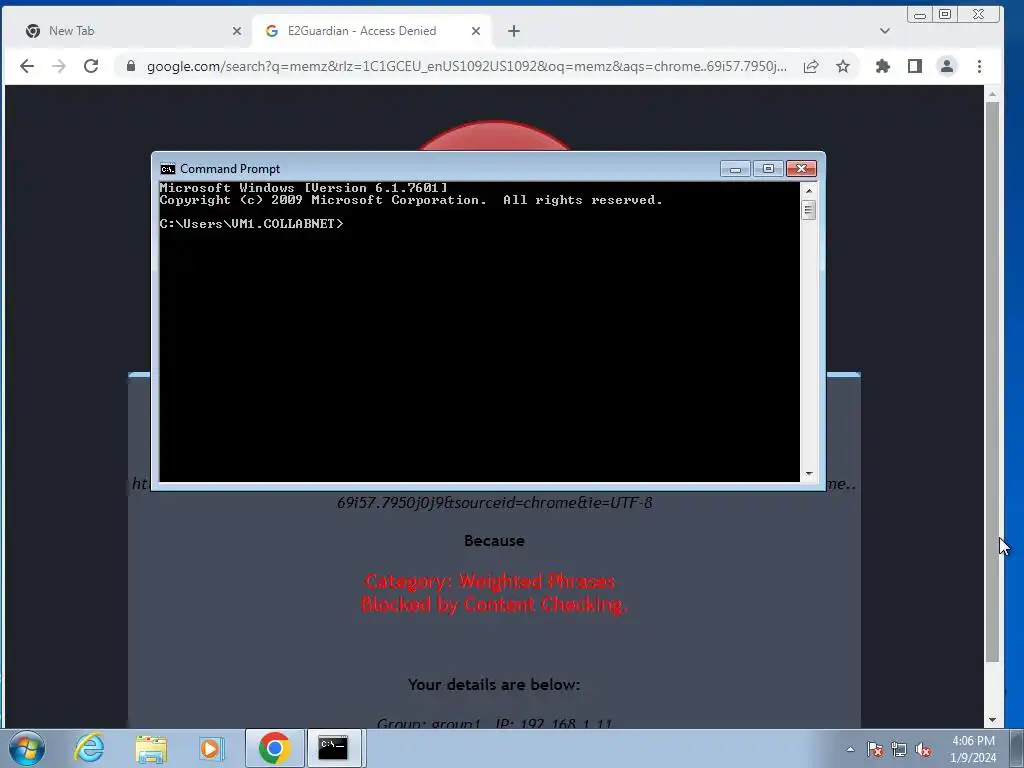Click the forward navigation arrow in Chrome
Screen dimensions: 1024x768
point(59,66)
